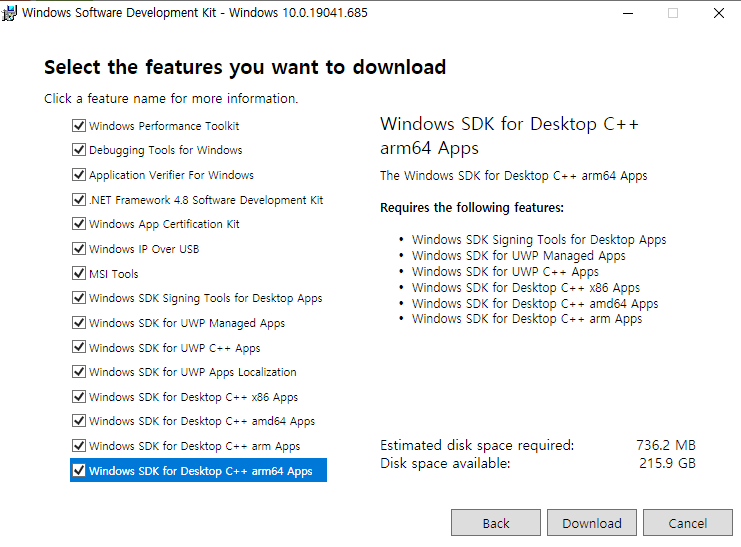Click Windows SDK for Desktop C++ amd64 Apps label
This screenshot has height=547, width=741.
point(202,421)
